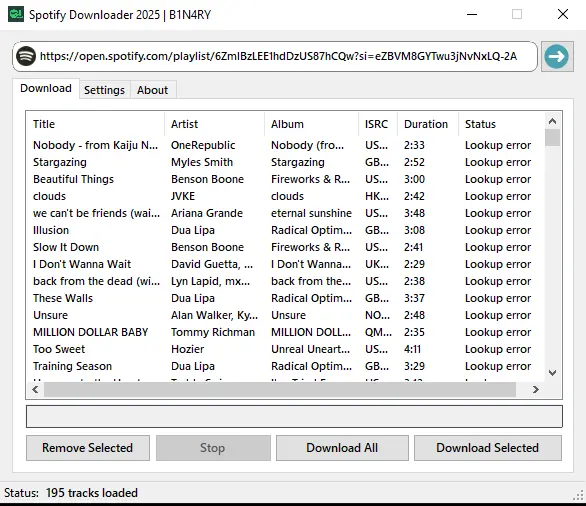586x506 pixels.
Task: Click the horizontal scrollbar right arrow
Action: pos(536,390)
